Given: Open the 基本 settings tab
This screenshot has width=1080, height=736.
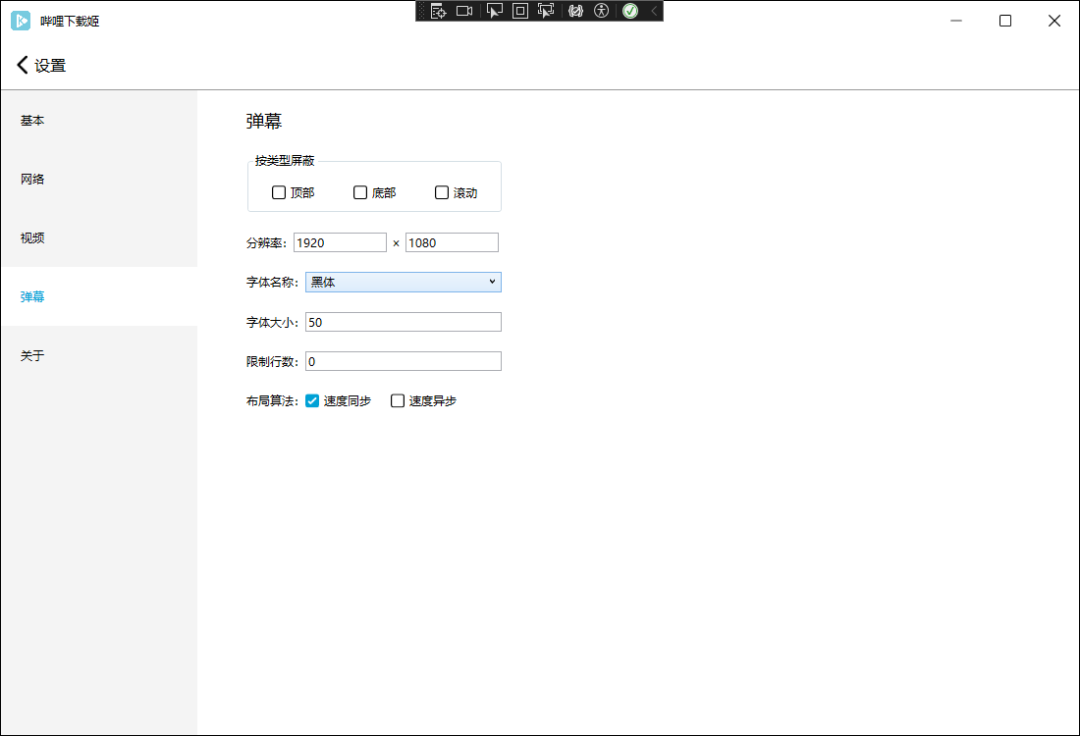Looking at the screenshot, I should tap(98, 120).
